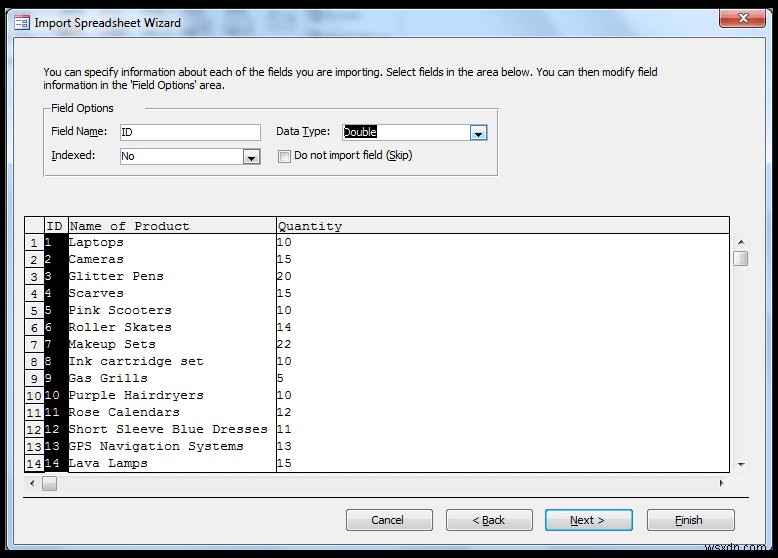Select the ID column header

pos(56,226)
